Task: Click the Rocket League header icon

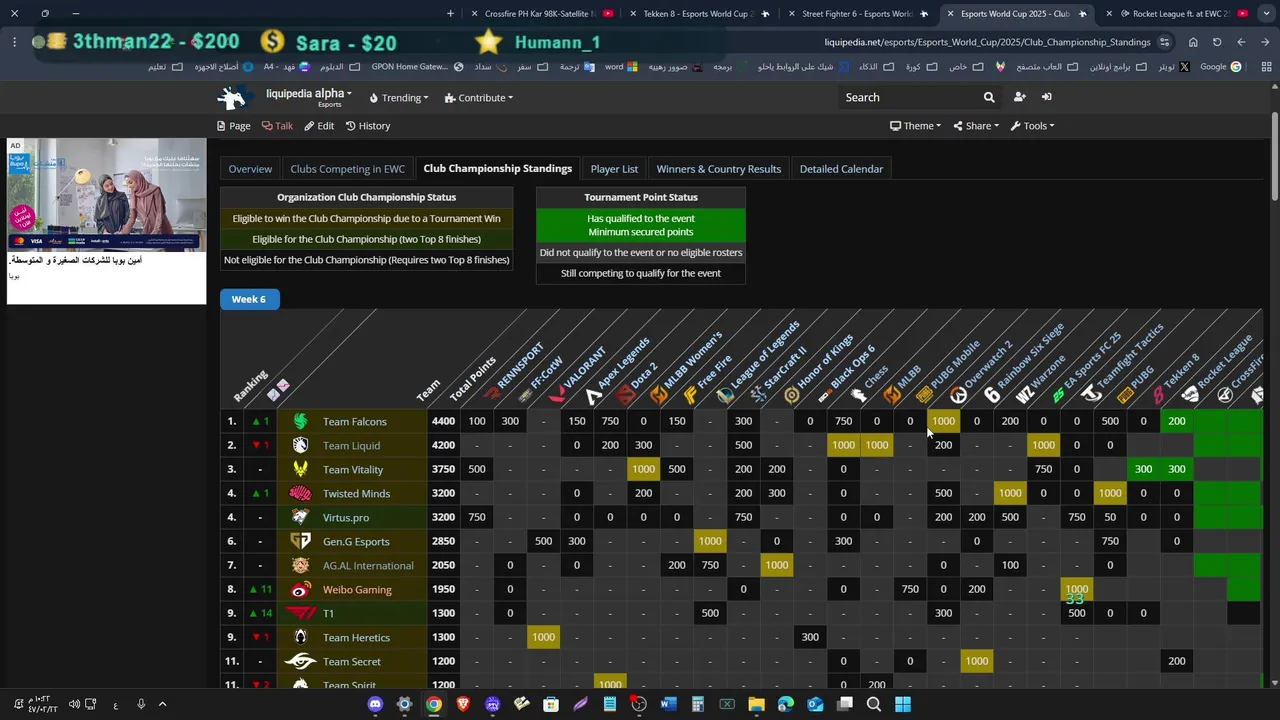Action: click(x=1191, y=396)
